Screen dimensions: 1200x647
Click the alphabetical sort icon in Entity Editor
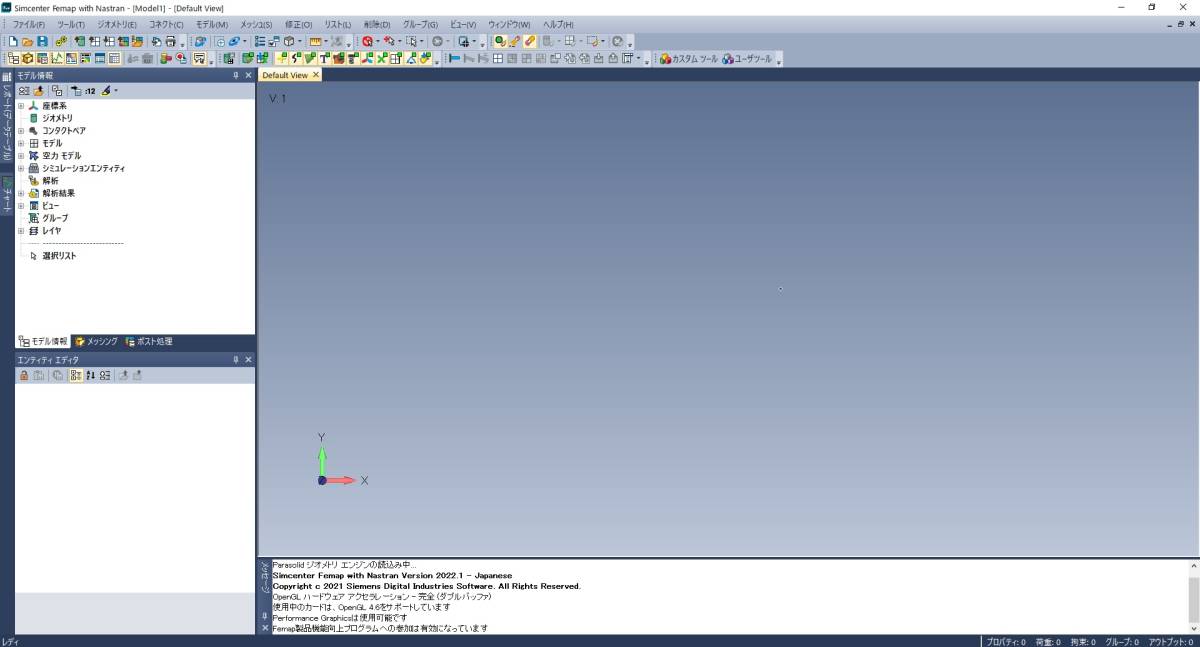point(91,375)
